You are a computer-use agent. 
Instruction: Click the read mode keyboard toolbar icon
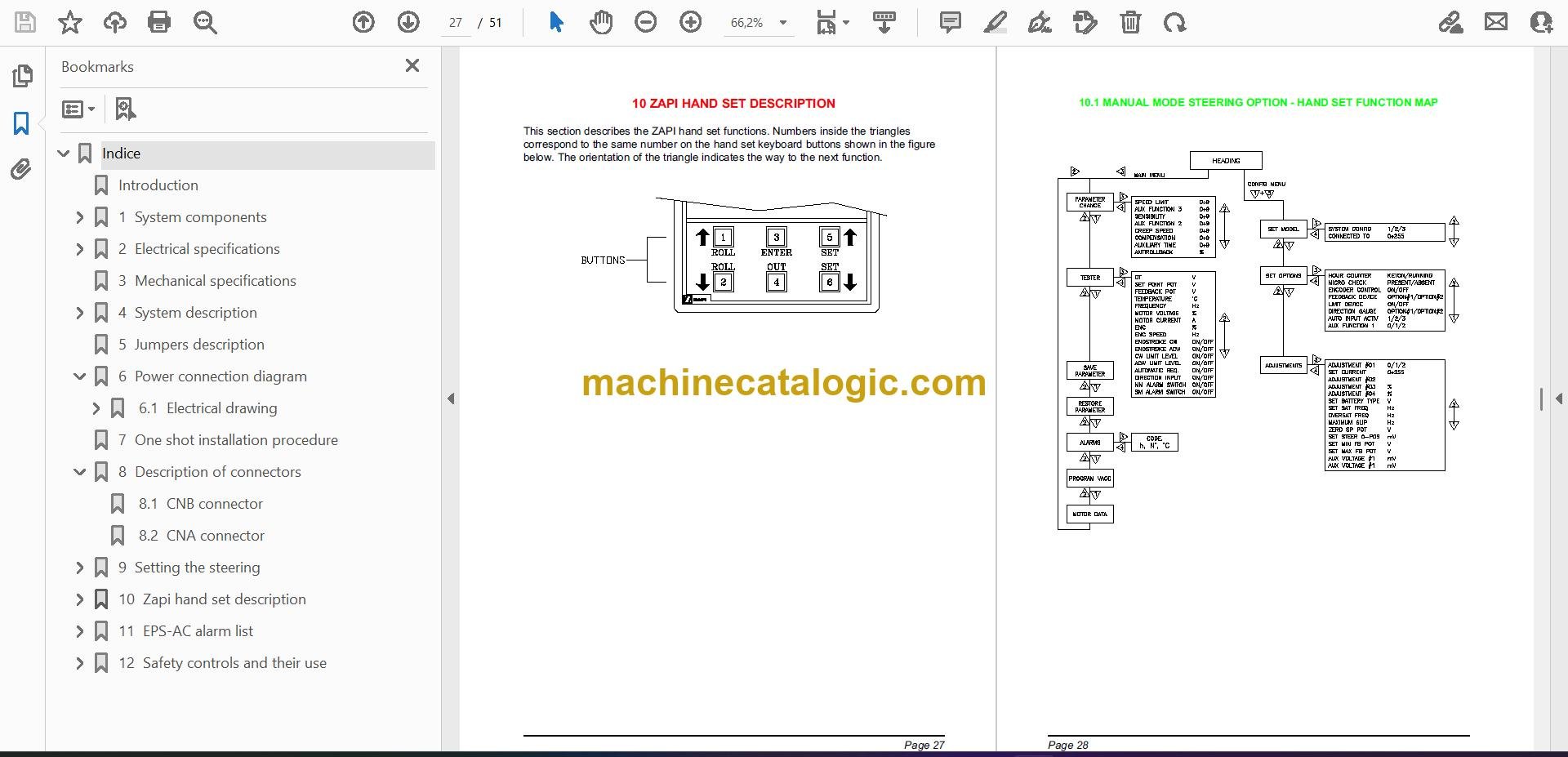click(884, 22)
